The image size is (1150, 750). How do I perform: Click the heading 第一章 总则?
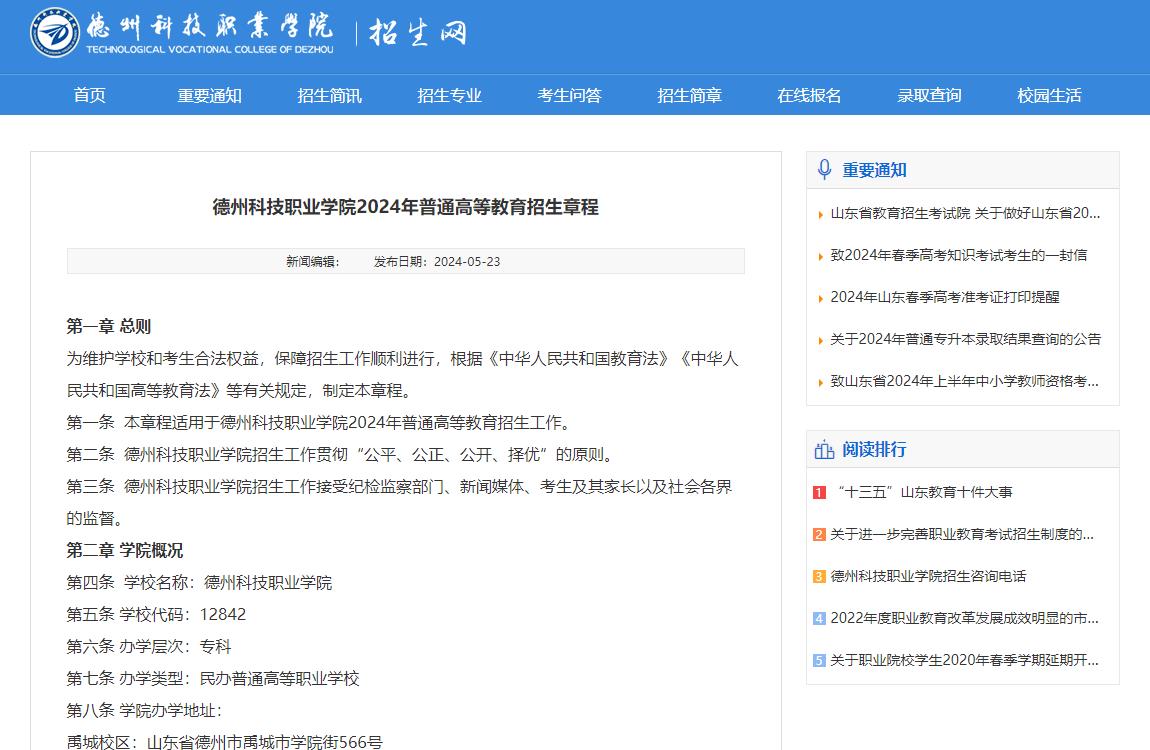pyautogui.click(x=109, y=326)
